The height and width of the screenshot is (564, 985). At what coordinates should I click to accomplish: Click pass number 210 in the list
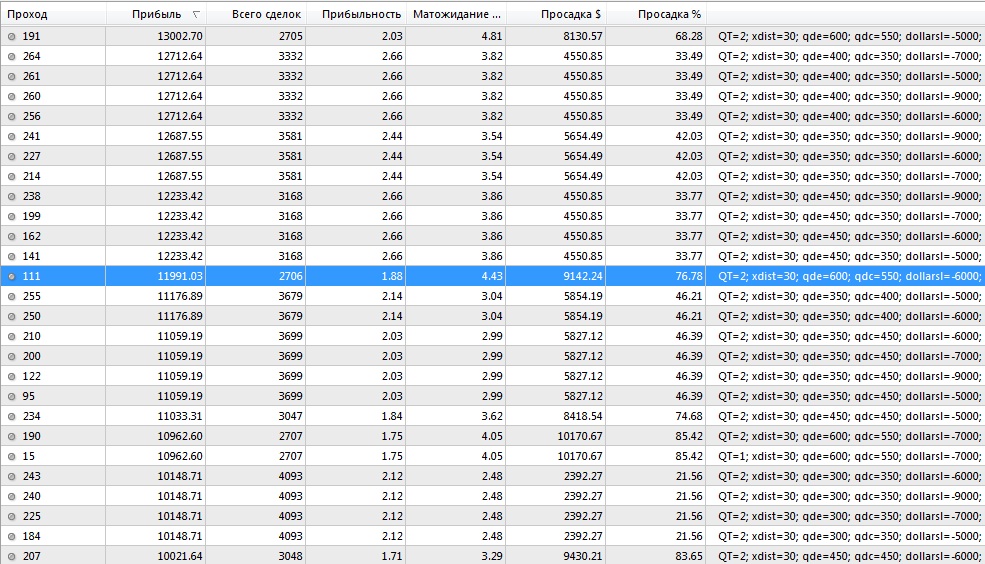(31, 337)
